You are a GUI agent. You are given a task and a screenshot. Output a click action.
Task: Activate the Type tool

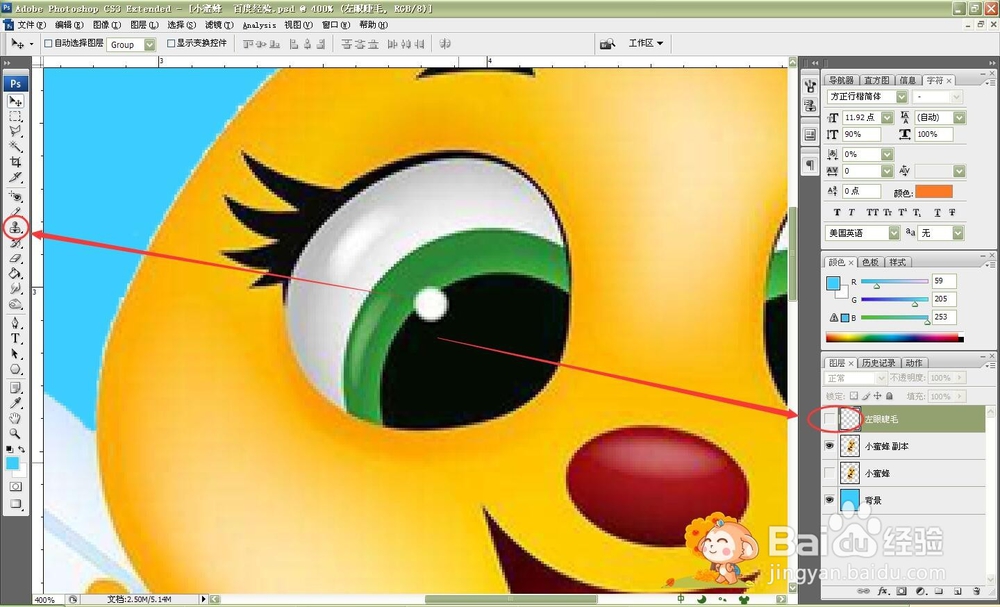[x=14, y=337]
